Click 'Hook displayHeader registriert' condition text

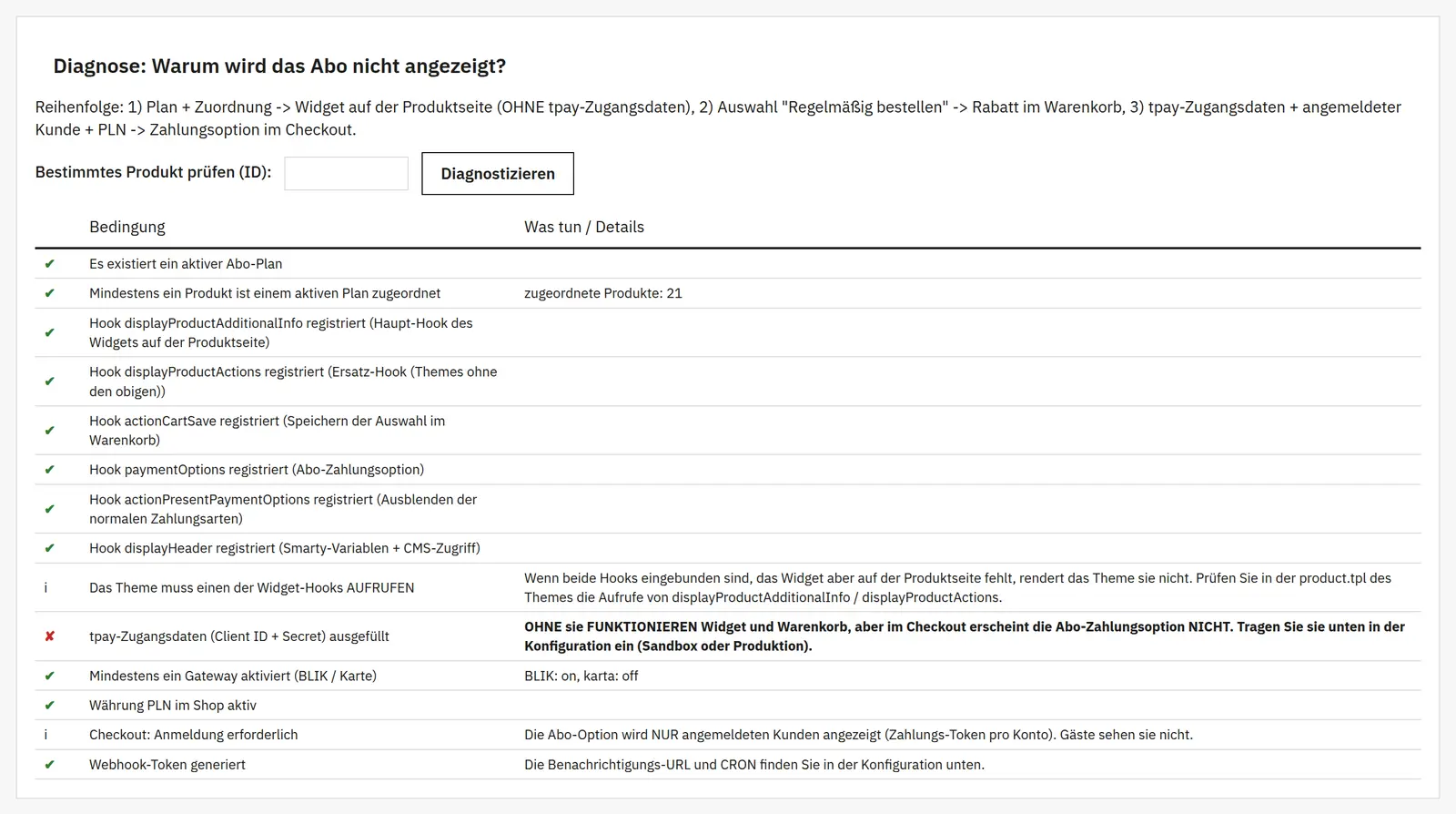pos(285,548)
